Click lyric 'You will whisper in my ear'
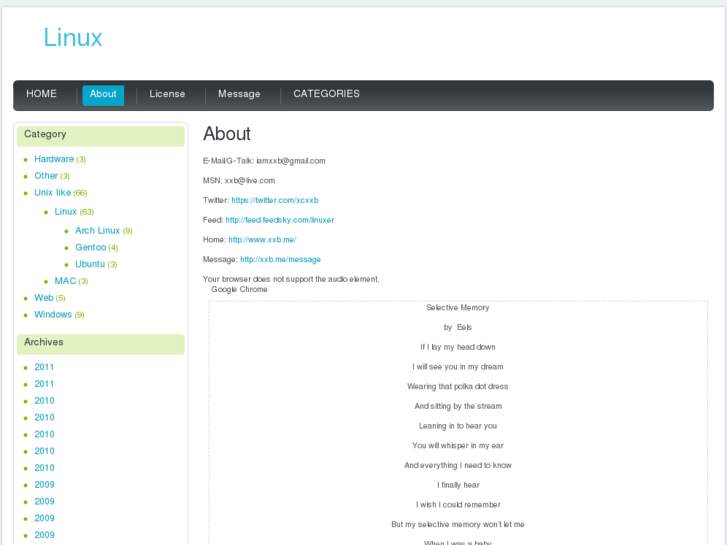 tap(458, 446)
